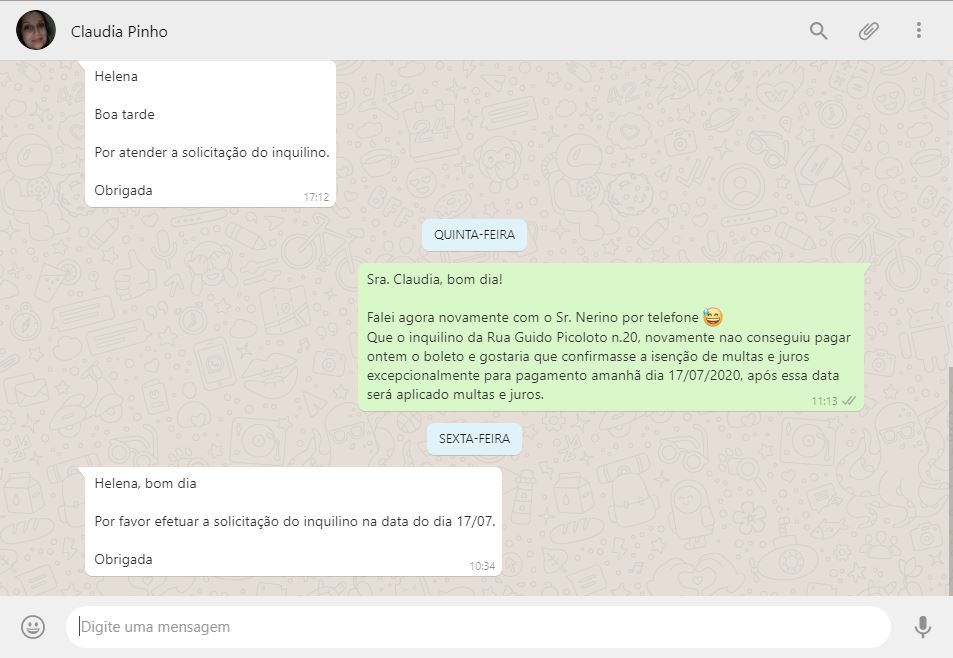Click the chat scrollbar on the right

[x=950, y=480]
